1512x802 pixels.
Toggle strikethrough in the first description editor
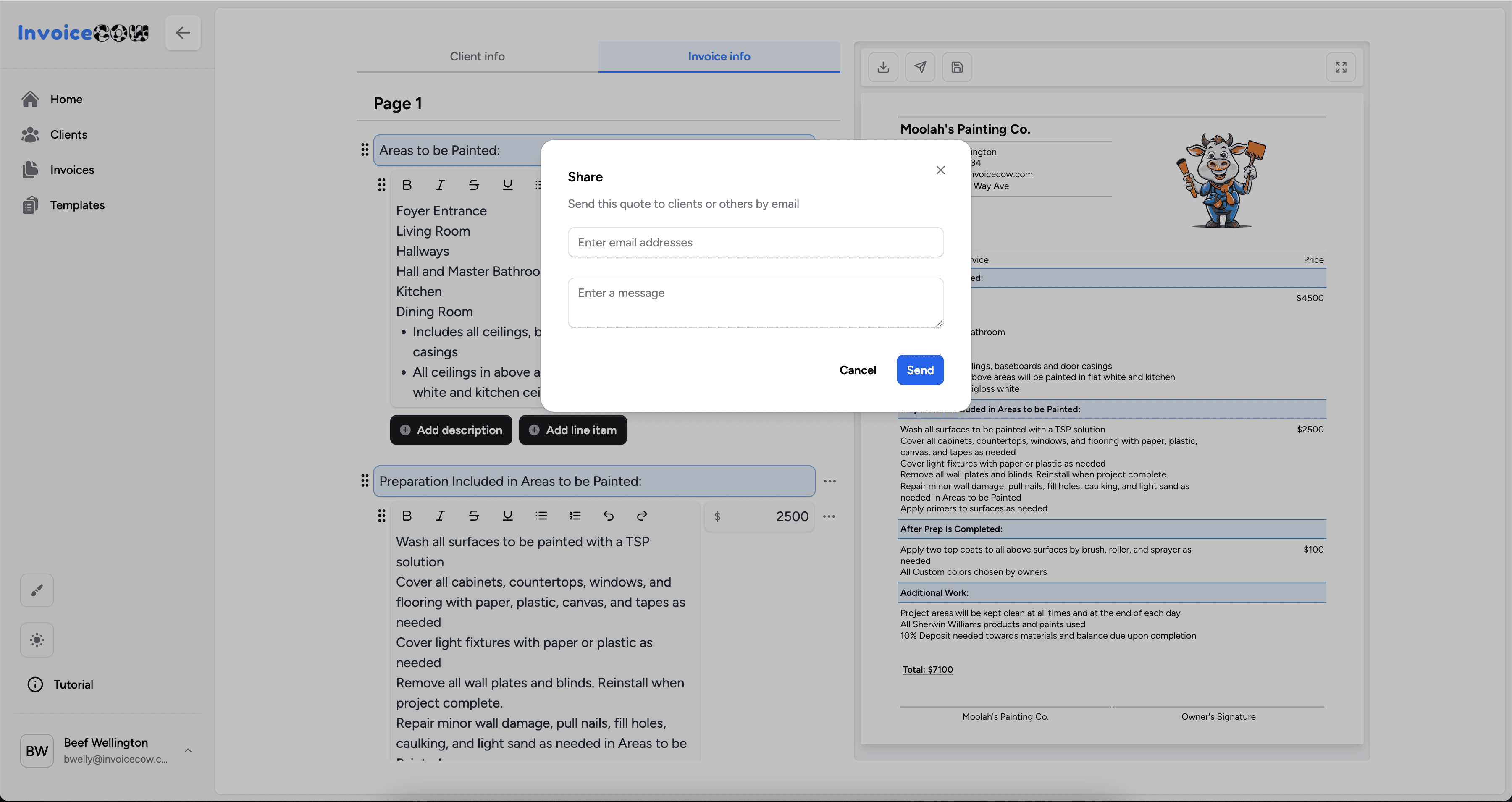[x=474, y=185]
